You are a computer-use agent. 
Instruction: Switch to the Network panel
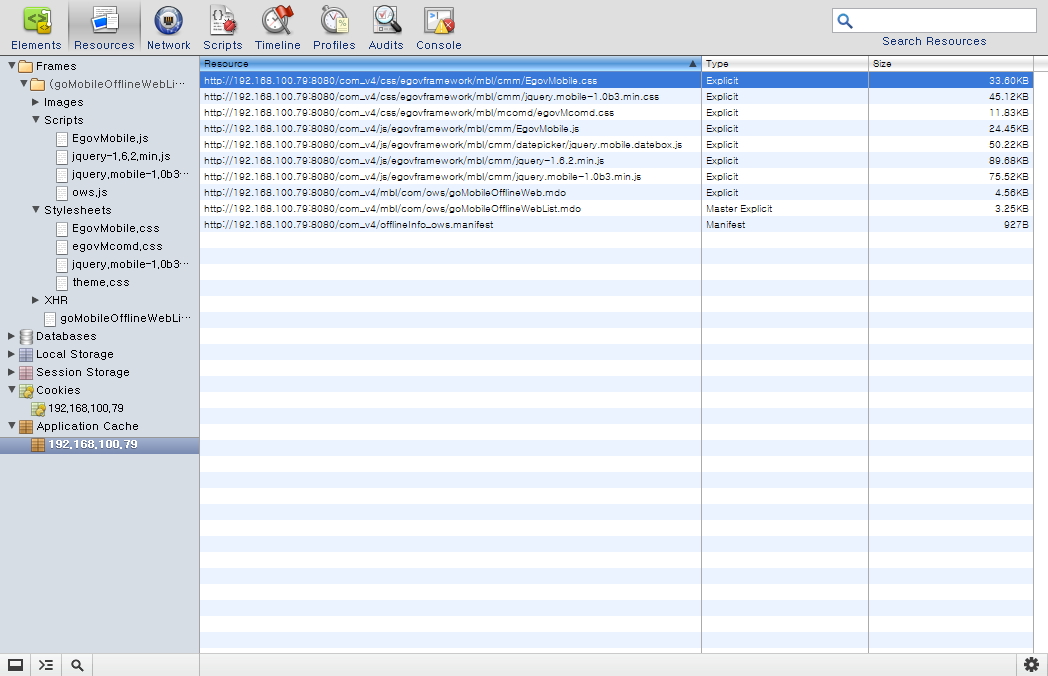click(x=168, y=27)
